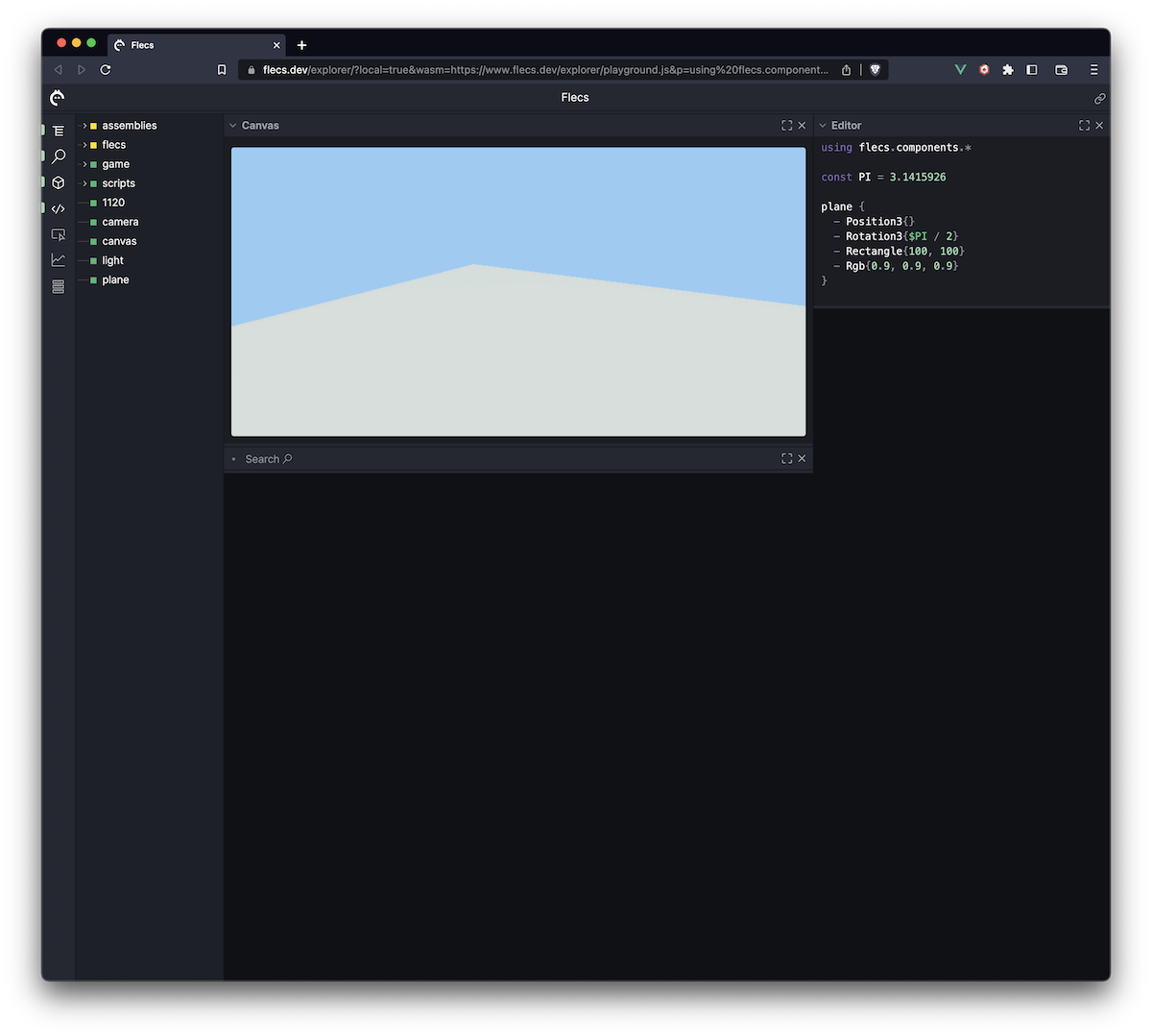1152x1036 pixels.
Task: Click the Flecs logo icon
Action: 58,97
